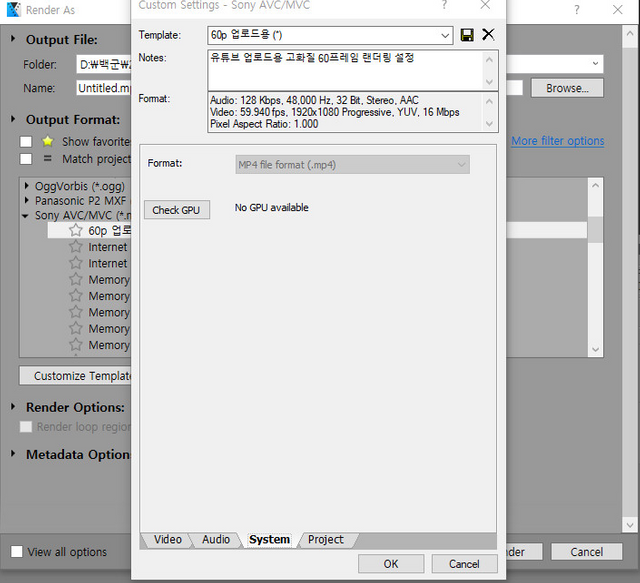Image resolution: width=640 pixels, height=583 pixels.
Task: Collapse the Render Options section
Action: click(13, 407)
